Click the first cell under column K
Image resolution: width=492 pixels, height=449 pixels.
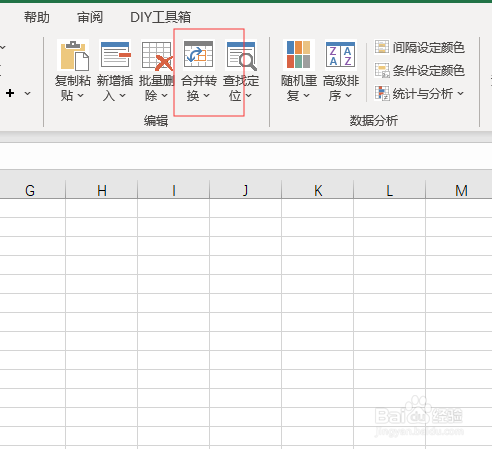(318, 208)
